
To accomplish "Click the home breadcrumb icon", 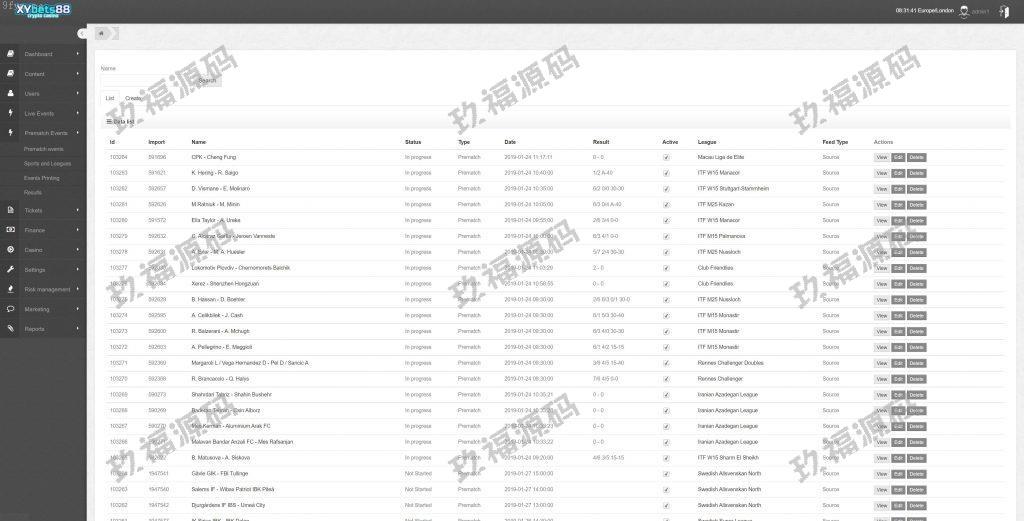I will pos(102,34).
